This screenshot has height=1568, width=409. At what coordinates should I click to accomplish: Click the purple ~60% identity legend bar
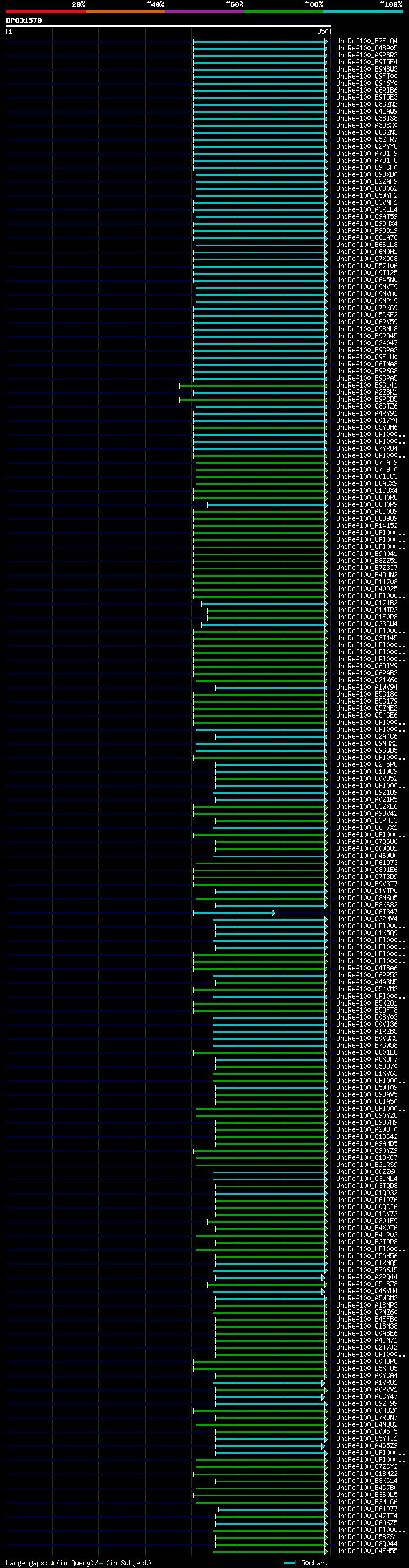[204, 11]
